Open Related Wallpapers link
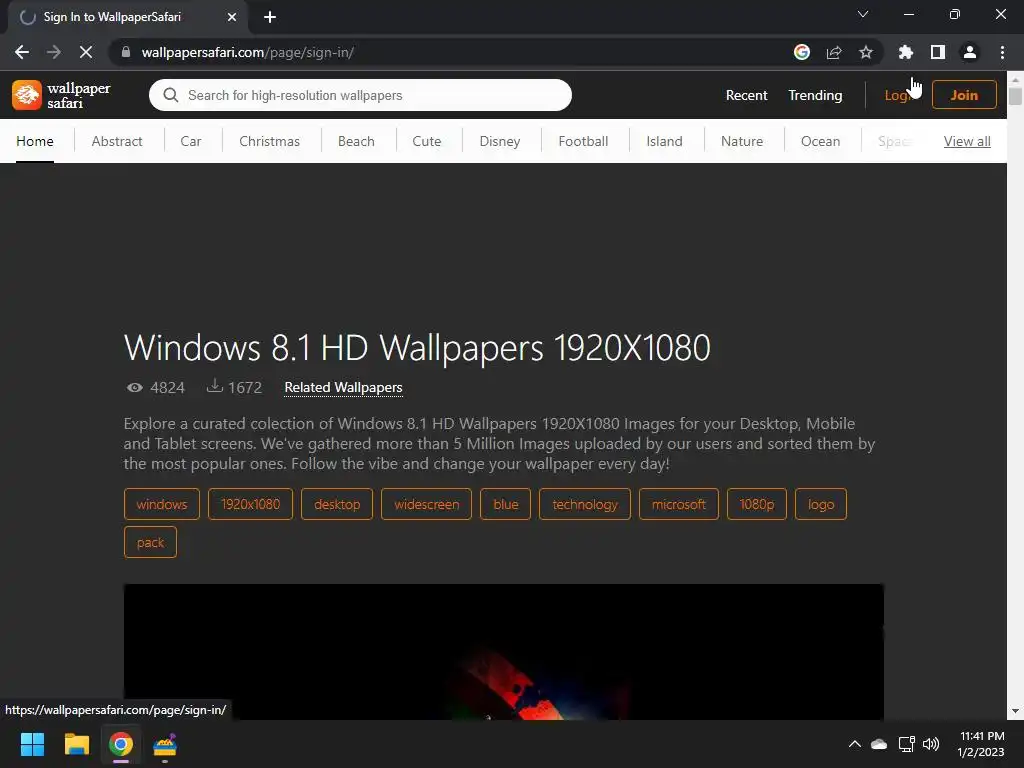This screenshot has width=1024, height=768. tap(344, 387)
